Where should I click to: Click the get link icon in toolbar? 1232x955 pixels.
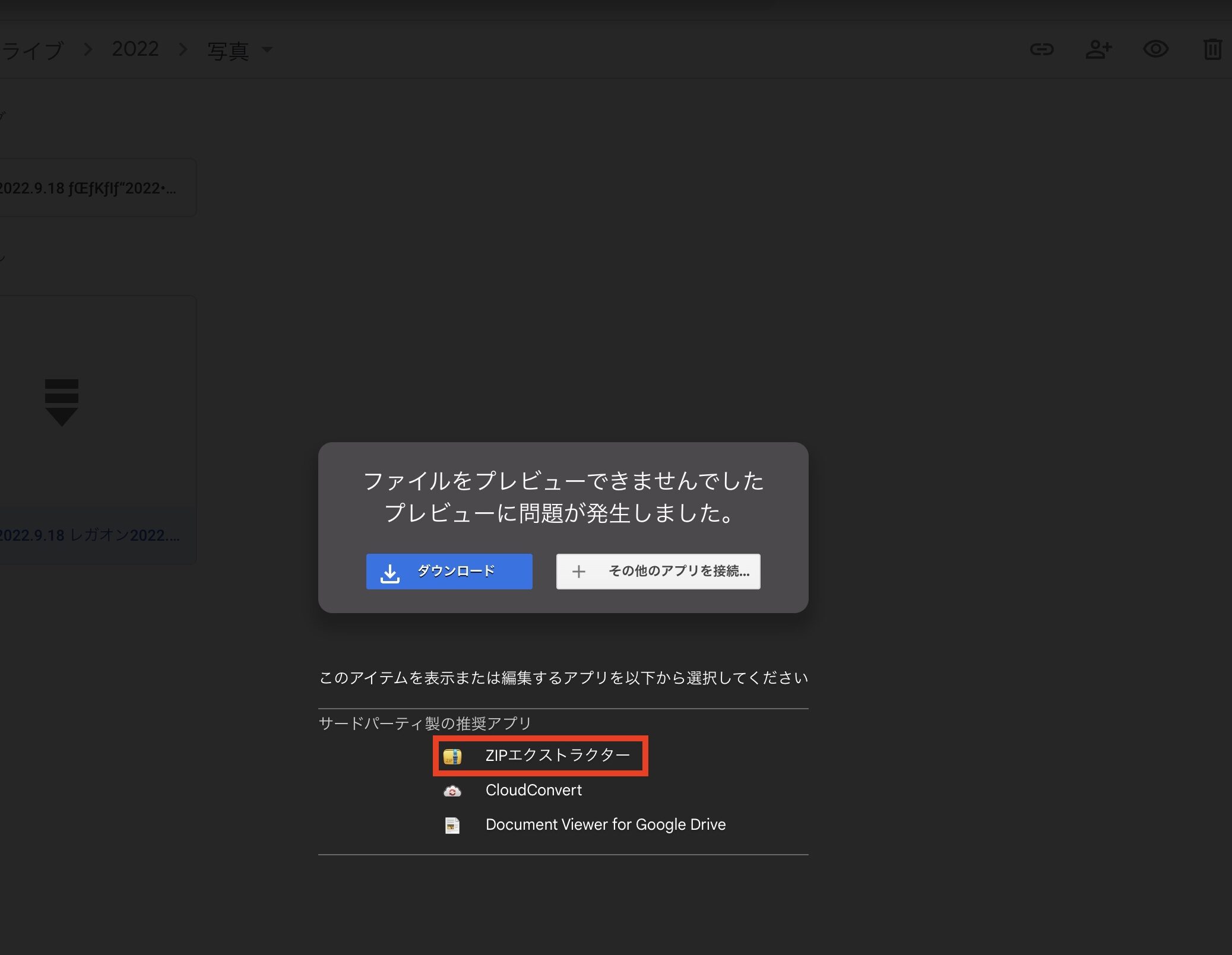[1041, 49]
